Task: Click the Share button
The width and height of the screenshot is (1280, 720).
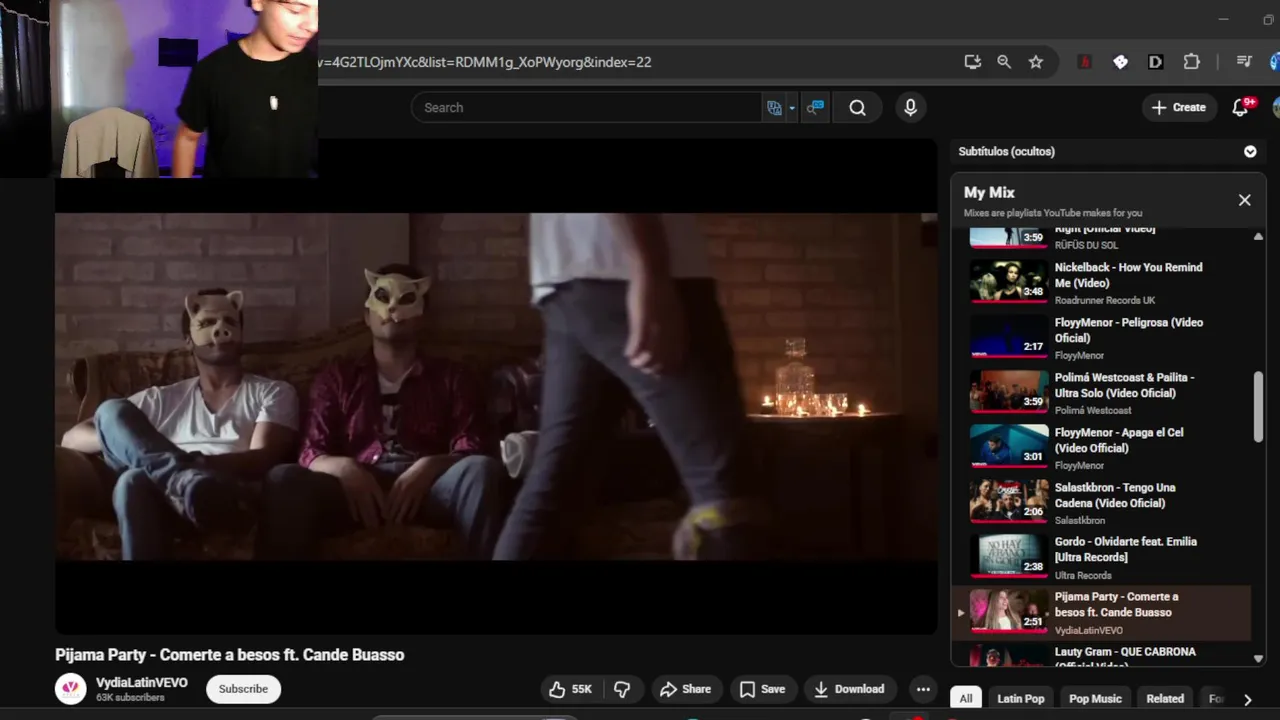Action: (x=685, y=689)
